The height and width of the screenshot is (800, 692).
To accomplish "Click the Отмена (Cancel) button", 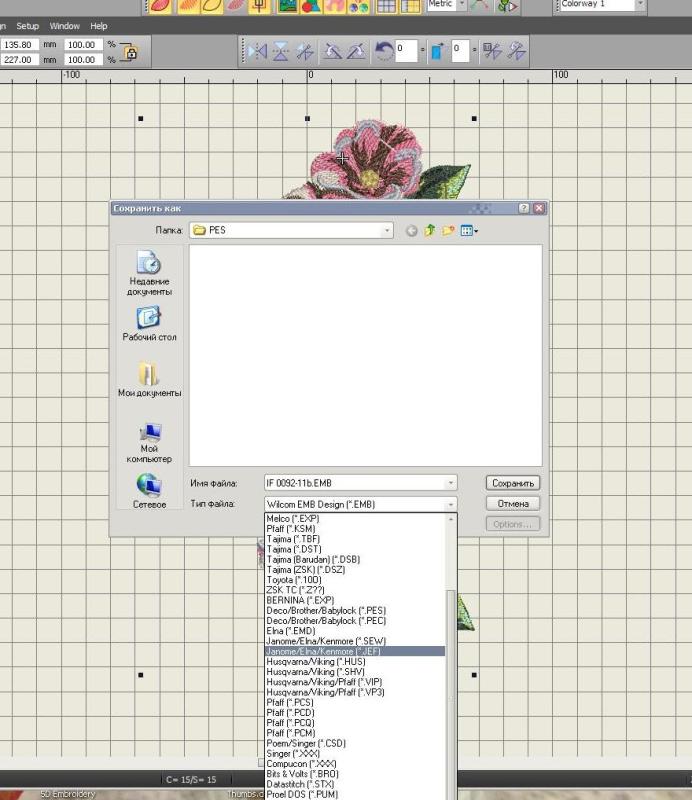I will (513, 504).
